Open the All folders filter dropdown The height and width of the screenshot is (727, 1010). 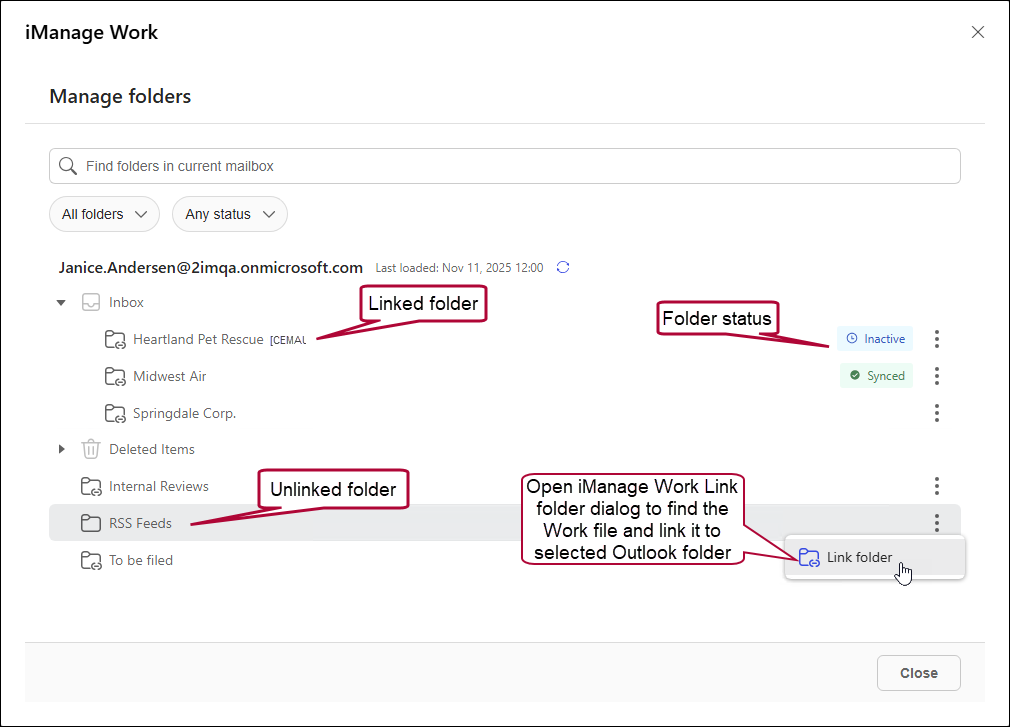[x=104, y=214]
